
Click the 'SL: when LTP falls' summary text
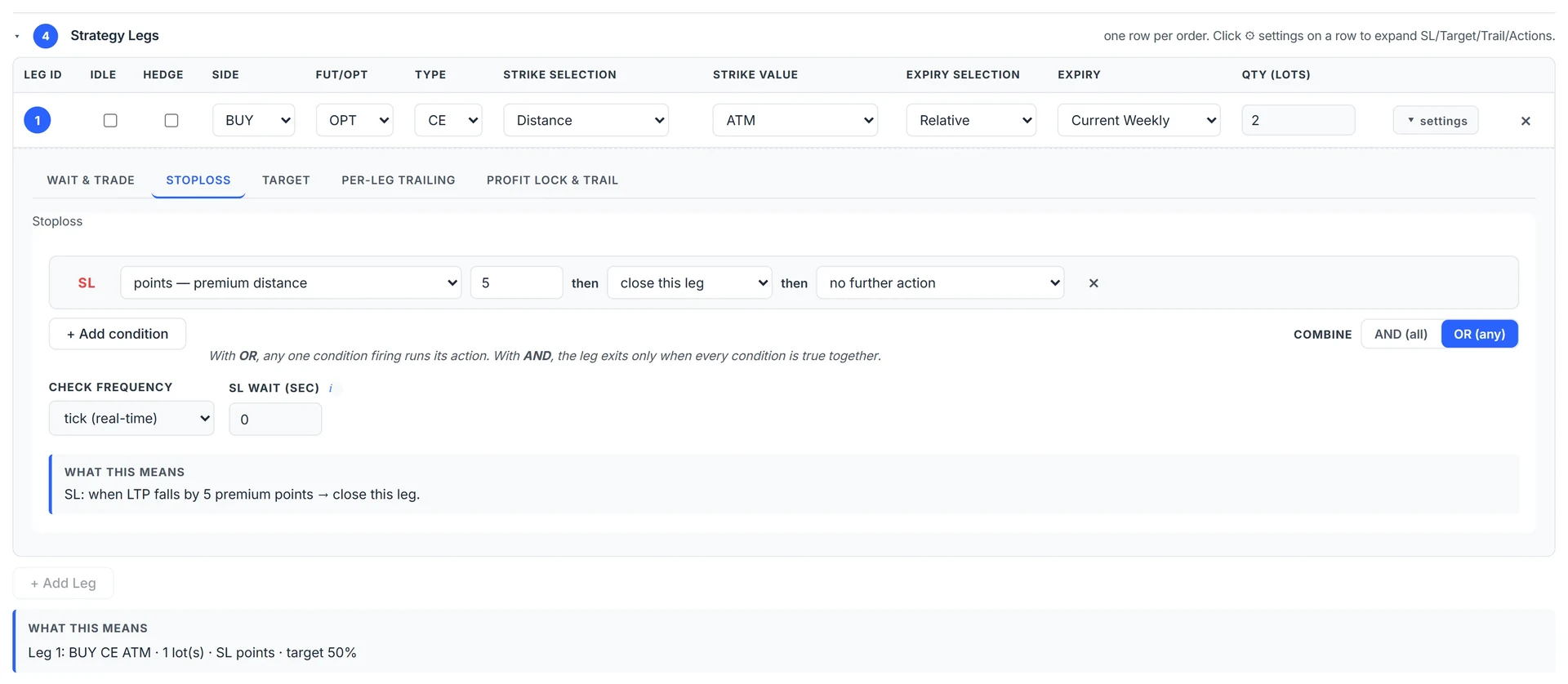point(242,495)
